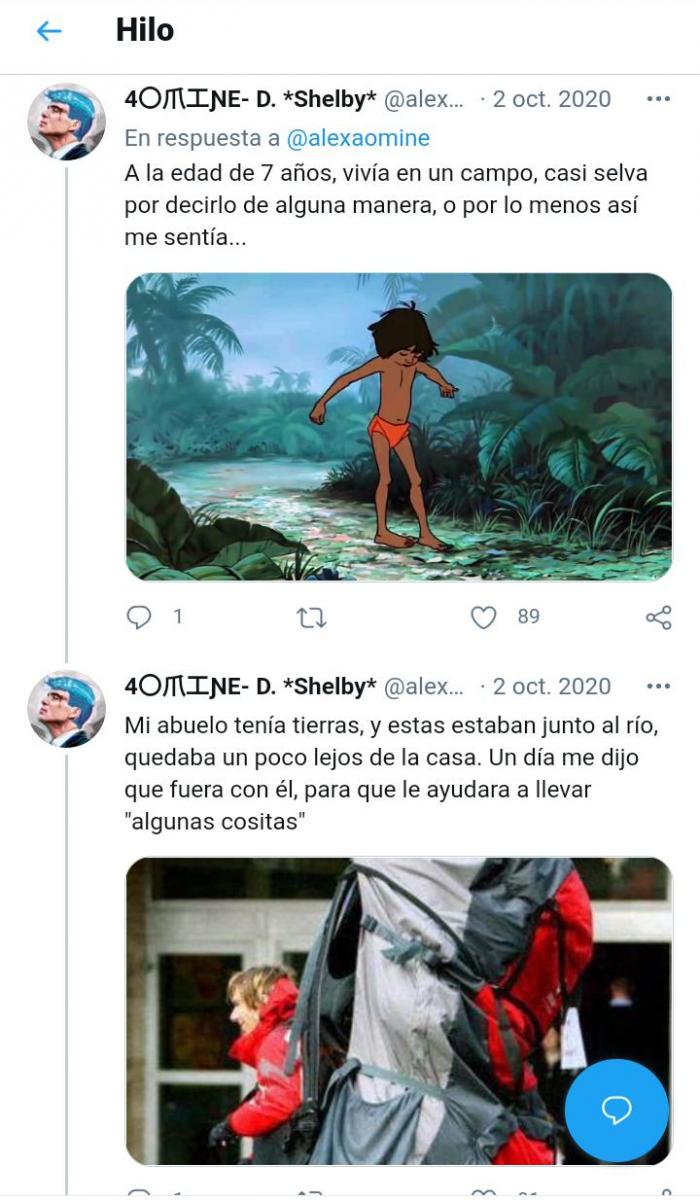The width and height of the screenshot is (700, 1200).
Task: Open the second tweet's author profile avatar
Action: click(66, 709)
